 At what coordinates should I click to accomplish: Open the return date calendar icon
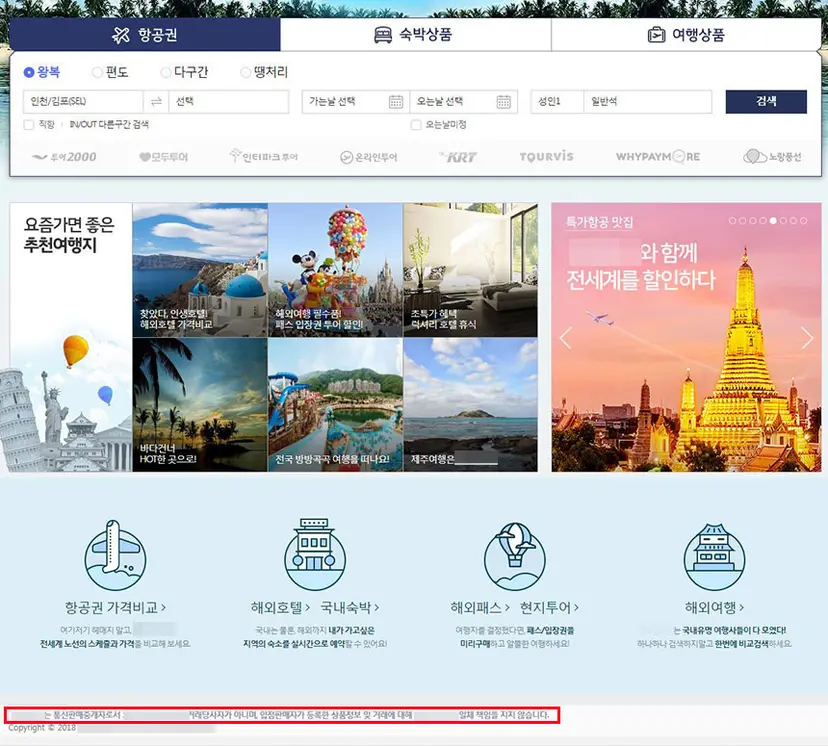point(503,101)
